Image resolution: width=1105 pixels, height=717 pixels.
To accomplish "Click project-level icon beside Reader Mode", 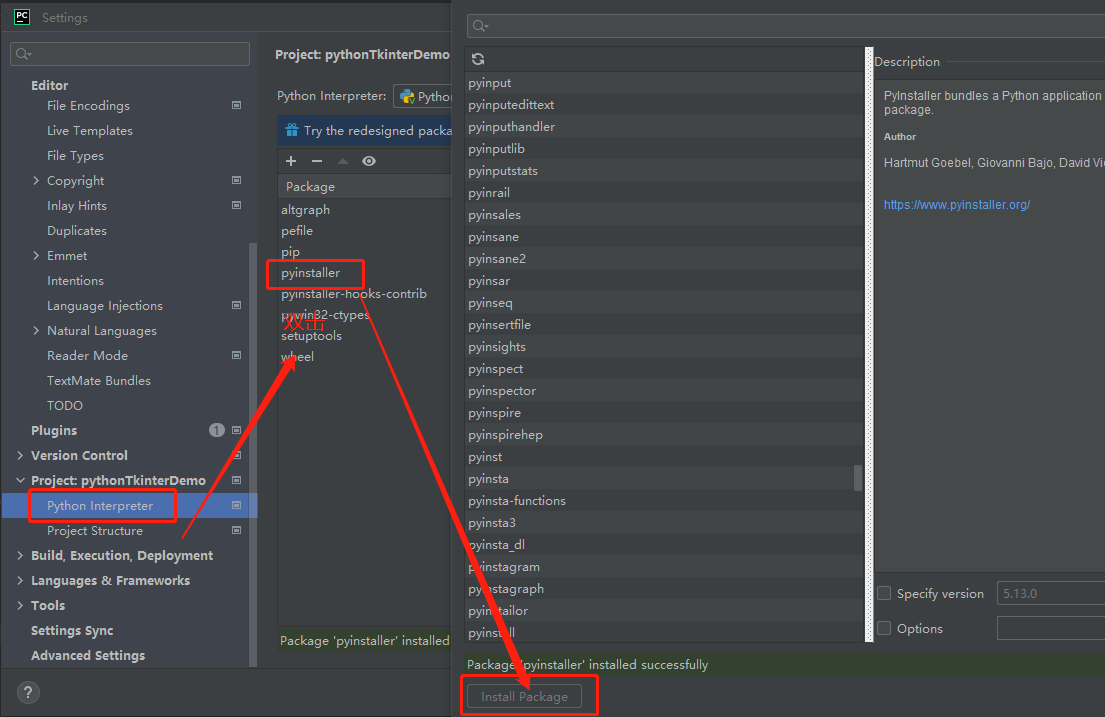I will point(237,355).
